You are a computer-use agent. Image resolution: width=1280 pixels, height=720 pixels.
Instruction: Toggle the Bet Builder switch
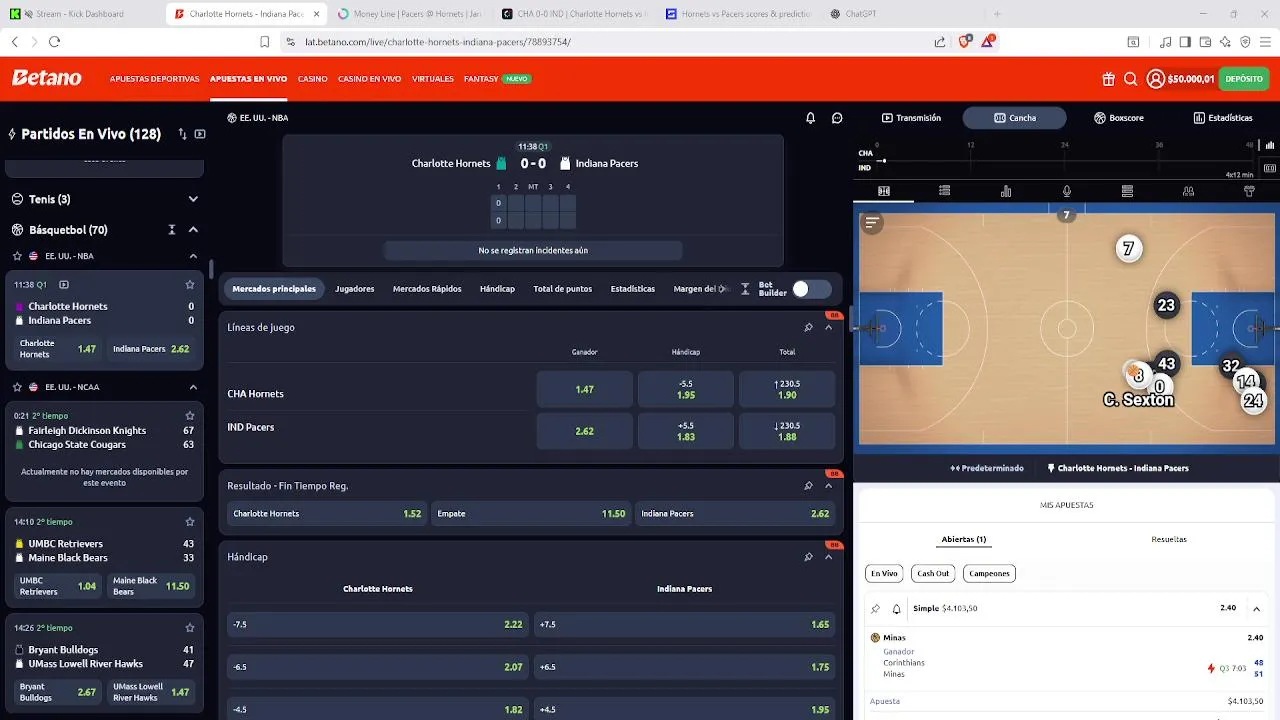pyautogui.click(x=811, y=289)
